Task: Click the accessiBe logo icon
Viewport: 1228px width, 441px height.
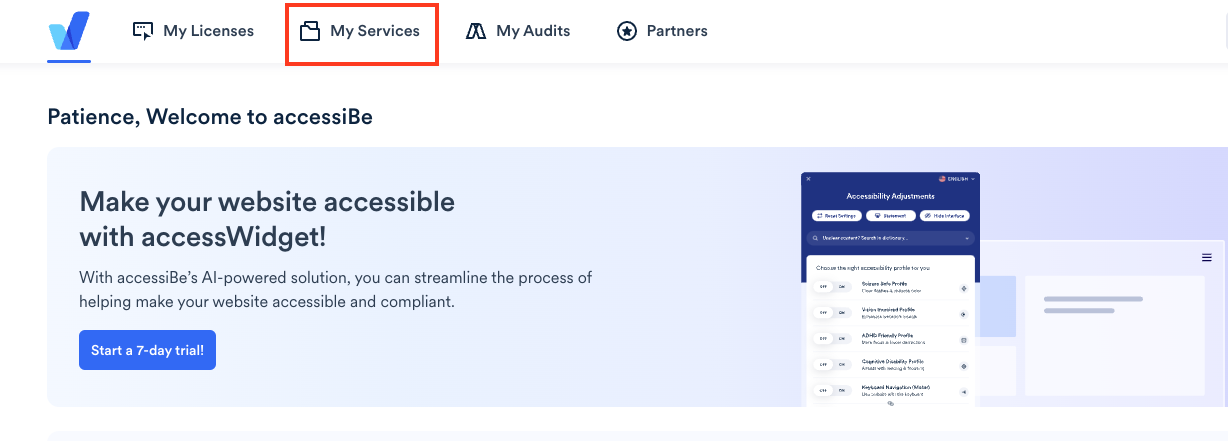Action: (69, 31)
